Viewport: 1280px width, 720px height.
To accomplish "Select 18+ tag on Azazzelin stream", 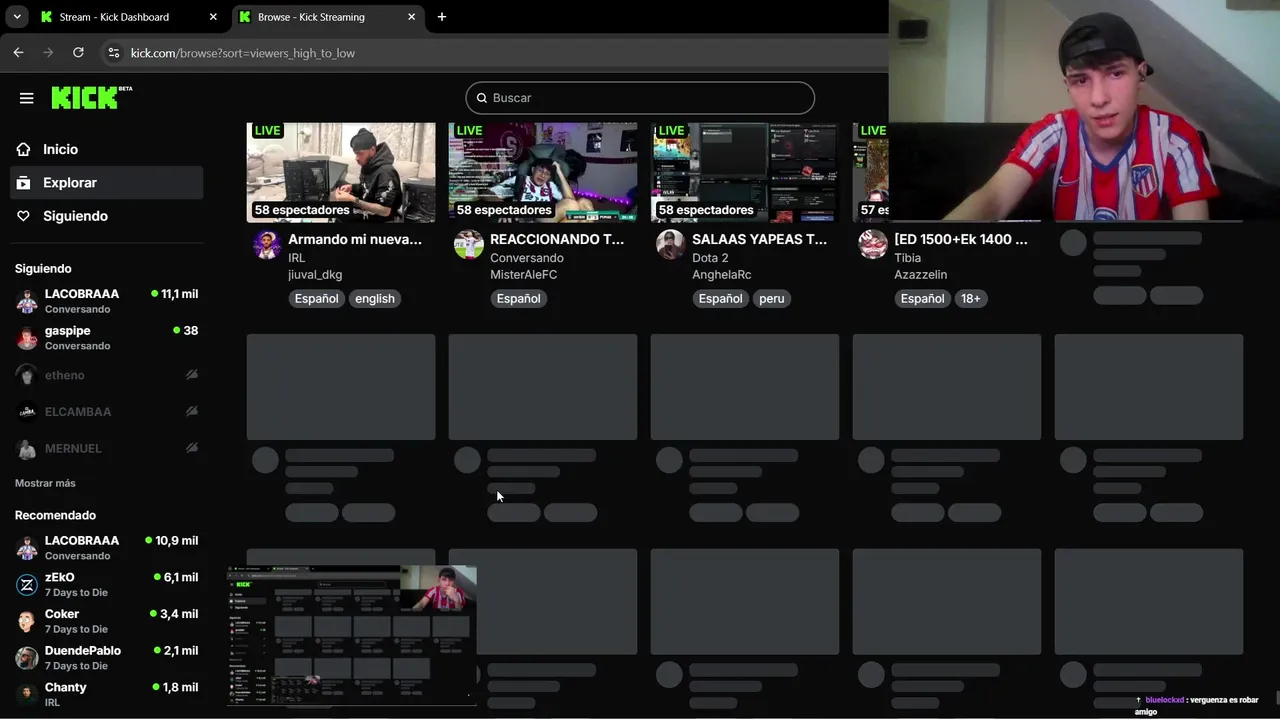I will click(971, 298).
